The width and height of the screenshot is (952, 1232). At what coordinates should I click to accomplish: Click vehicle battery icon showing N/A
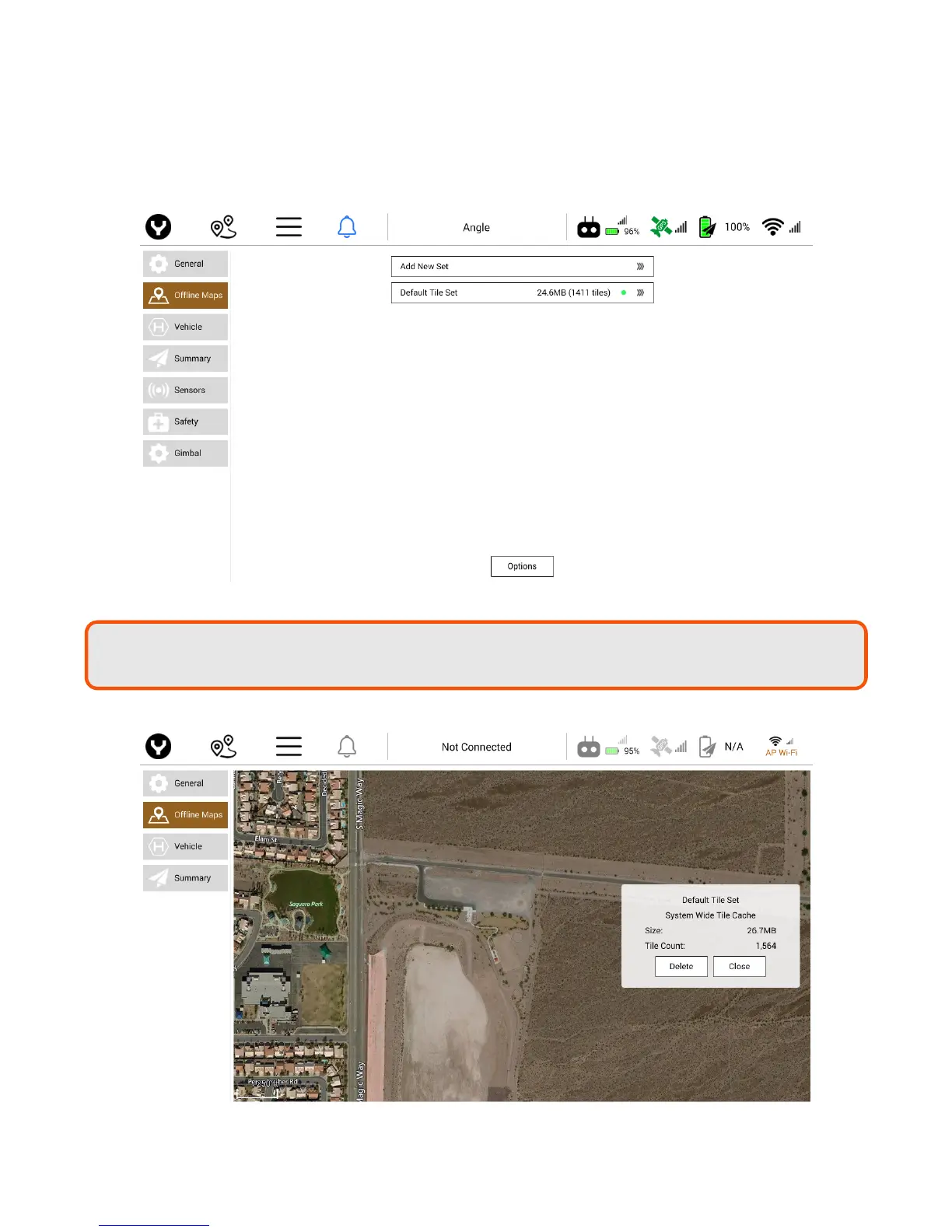point(707,747)
